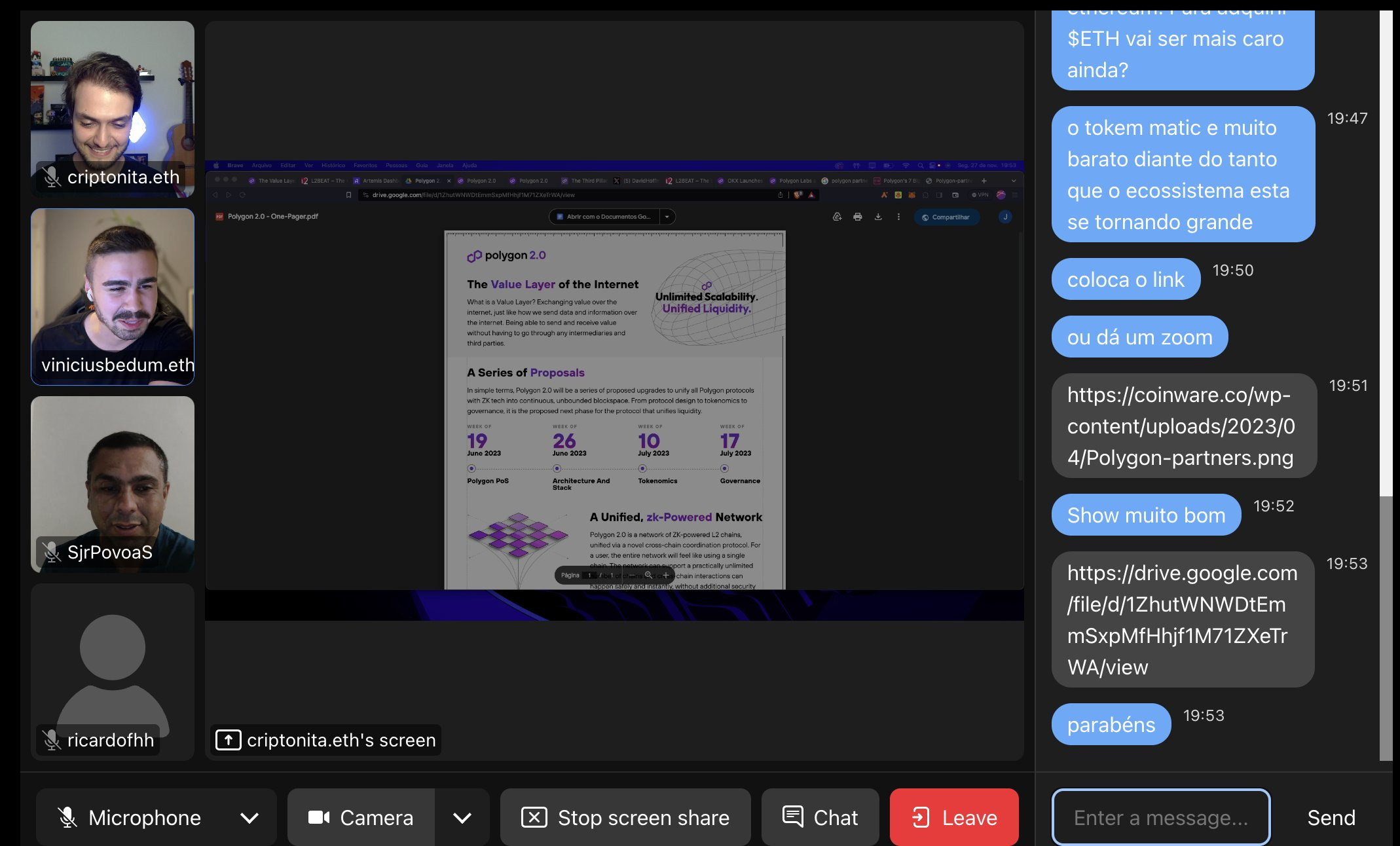This screenshot has width=1400, height=846.
Task: Close the active Polygon 2 Drive tab
Action: pyautogui.click(x=449, y=181)
